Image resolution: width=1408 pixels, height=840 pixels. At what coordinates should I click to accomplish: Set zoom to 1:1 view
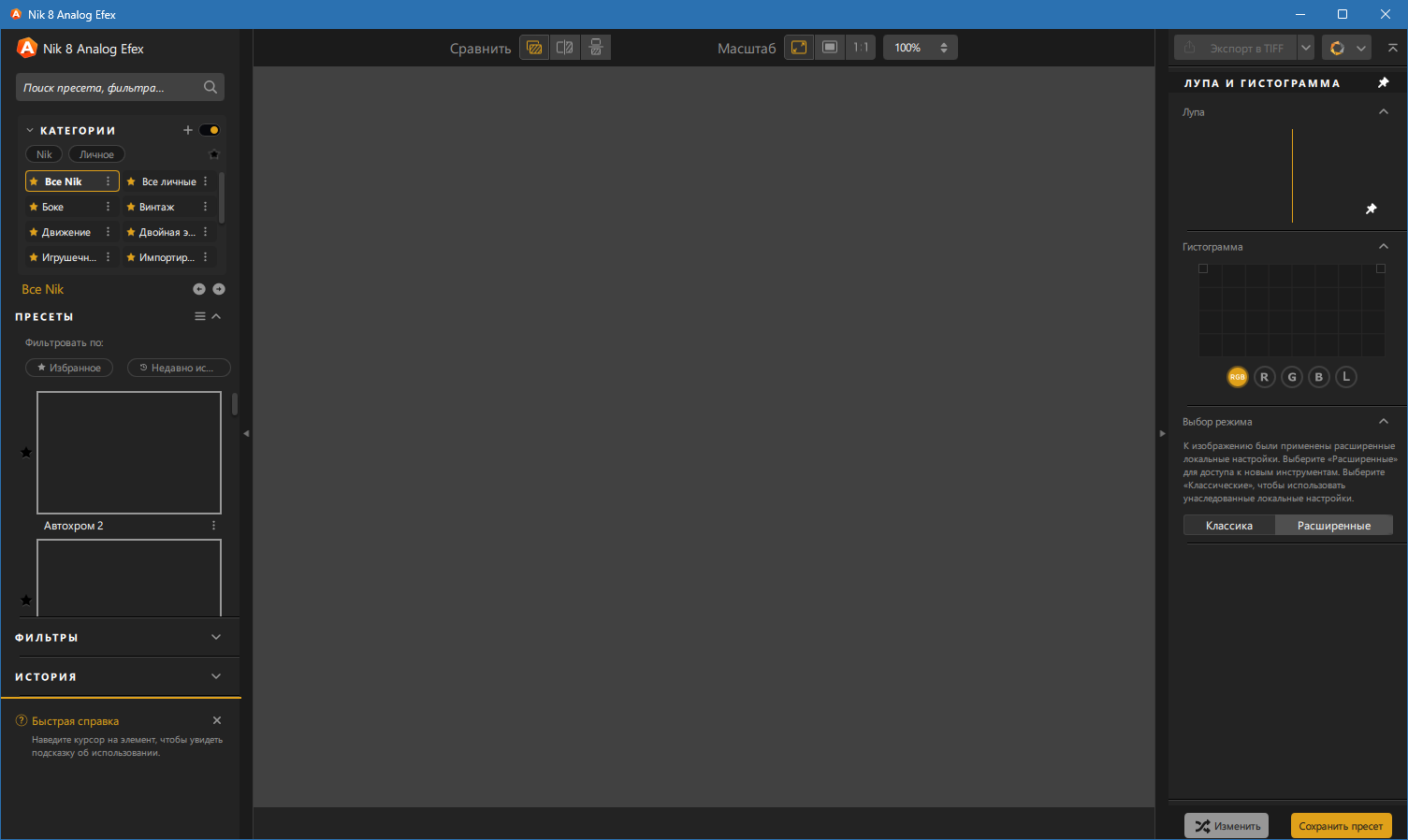(861, 48)
